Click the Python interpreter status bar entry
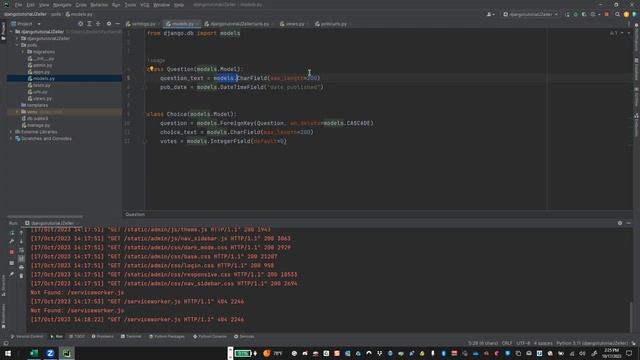Image resolution: width=640 pixels, height=360 pixels. pos(592,343)
